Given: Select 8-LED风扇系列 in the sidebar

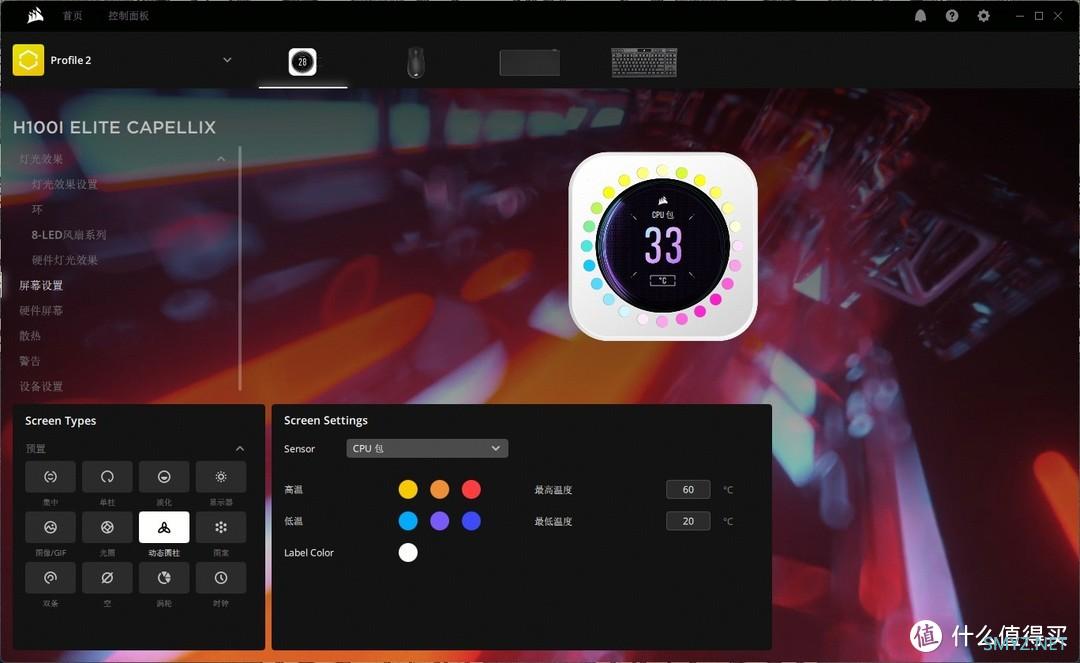Looking at the screenshot, I should (x=69, y=235).
